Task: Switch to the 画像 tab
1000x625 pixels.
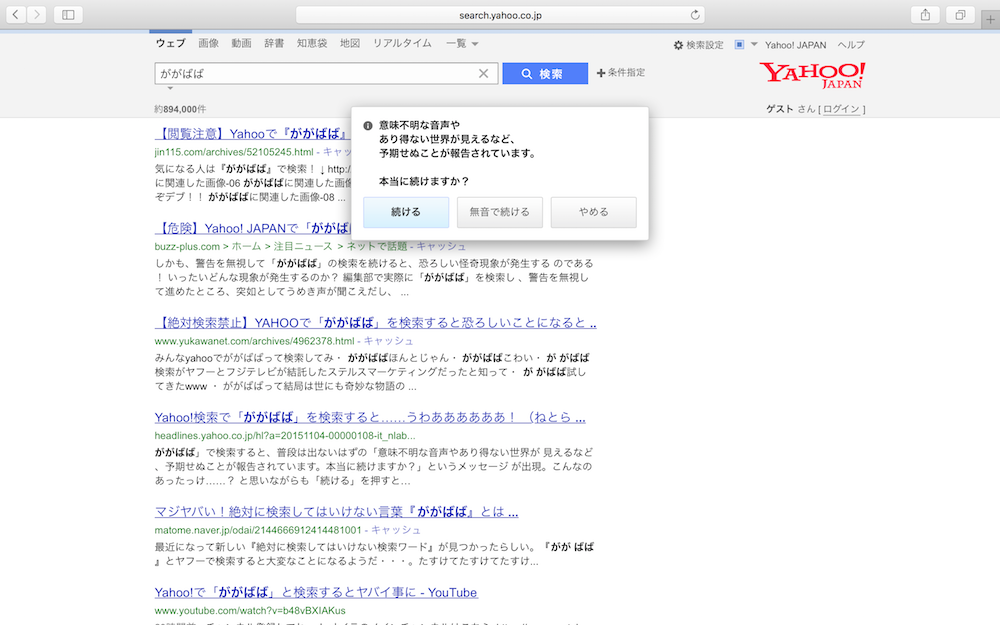Action: coord(208,44)
